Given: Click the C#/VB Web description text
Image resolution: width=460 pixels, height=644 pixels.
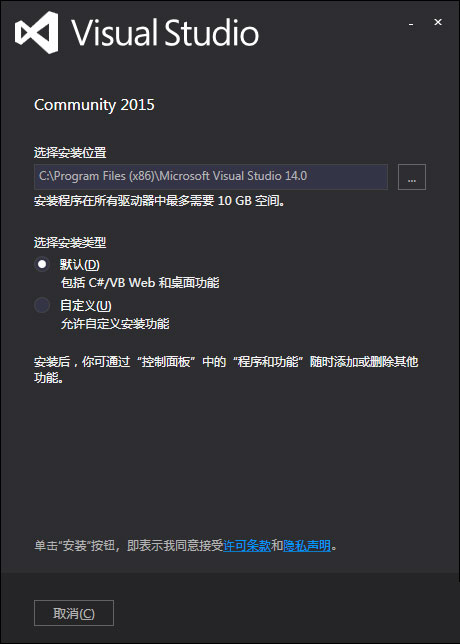Looking at the screenshot, I should pos(140,283).
